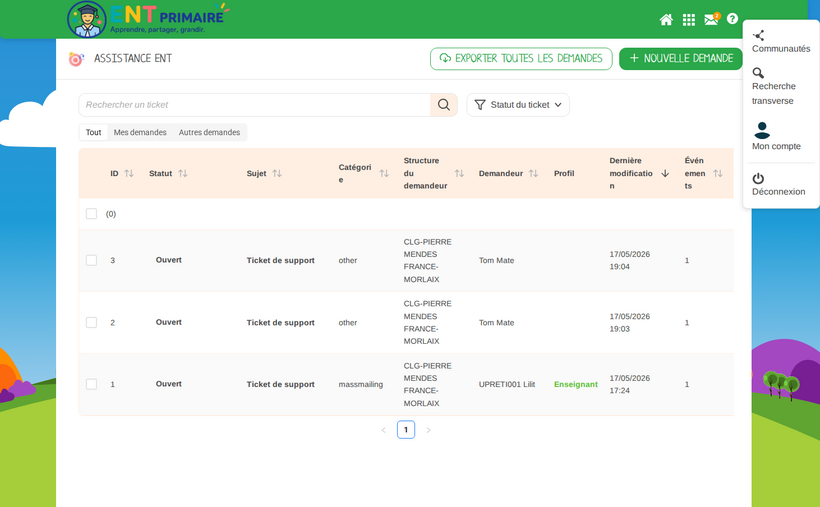This screenshot has height=507, width=820.
Task: Sort by the ID column arrows
Action: [x=129, y=173]
